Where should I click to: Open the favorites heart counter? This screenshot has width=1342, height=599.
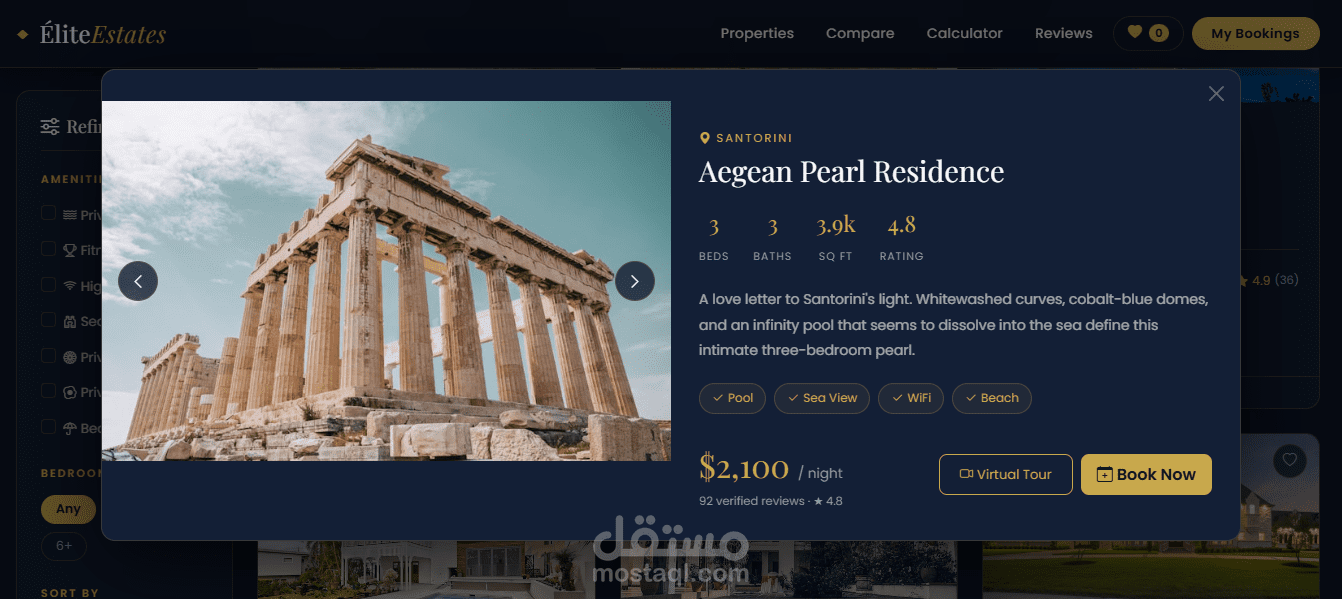(x=1148, y=33)
